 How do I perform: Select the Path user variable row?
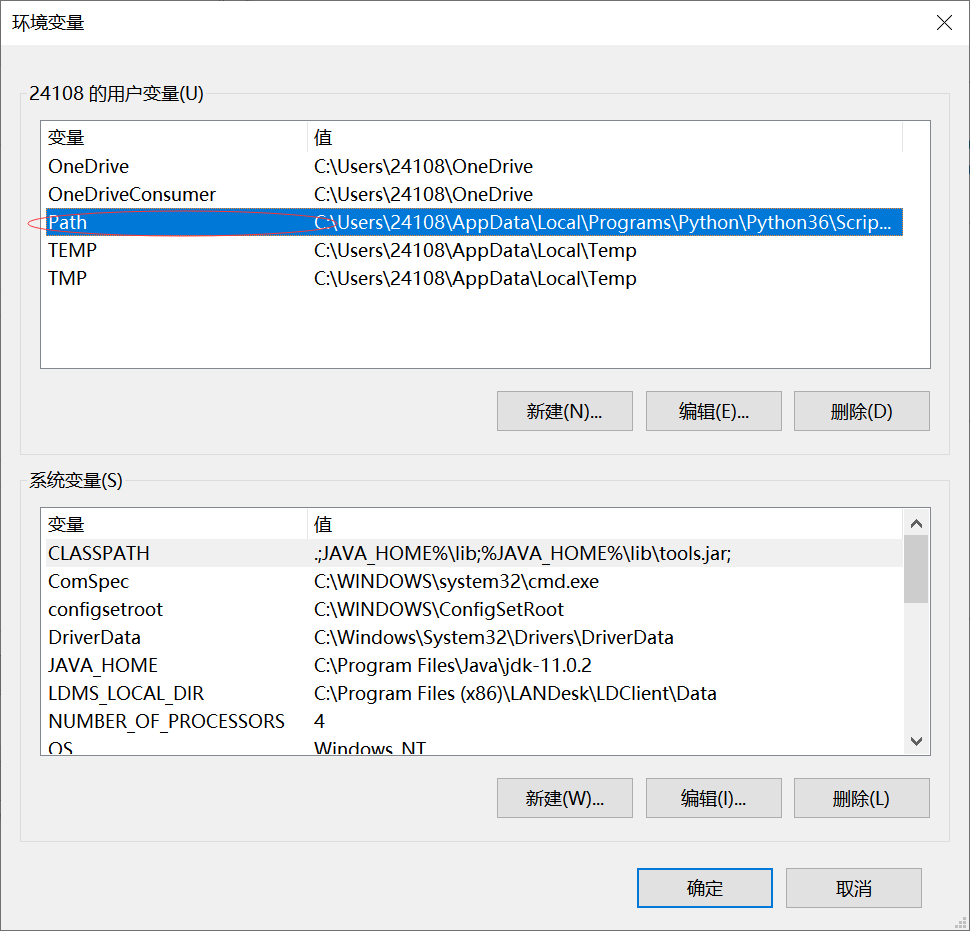point(474,222)
